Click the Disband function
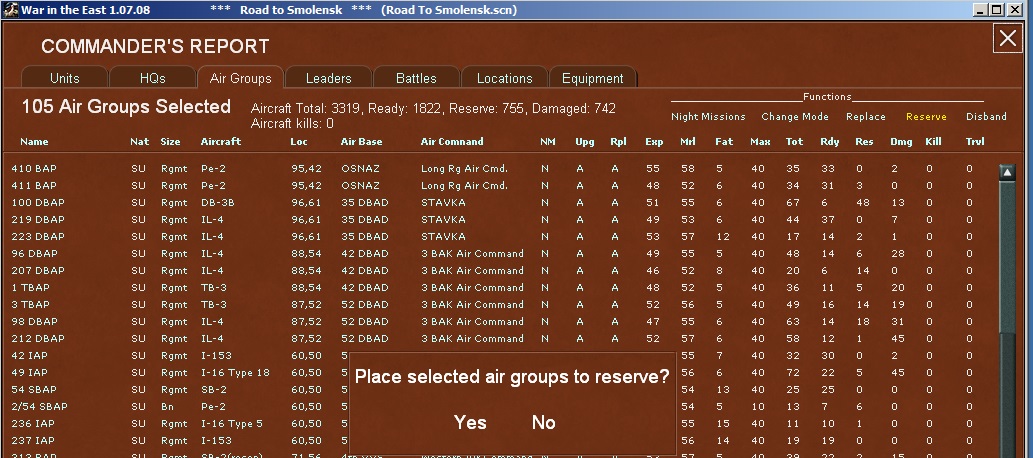The width and height of the screenshot is (1033, 458). 986,117
